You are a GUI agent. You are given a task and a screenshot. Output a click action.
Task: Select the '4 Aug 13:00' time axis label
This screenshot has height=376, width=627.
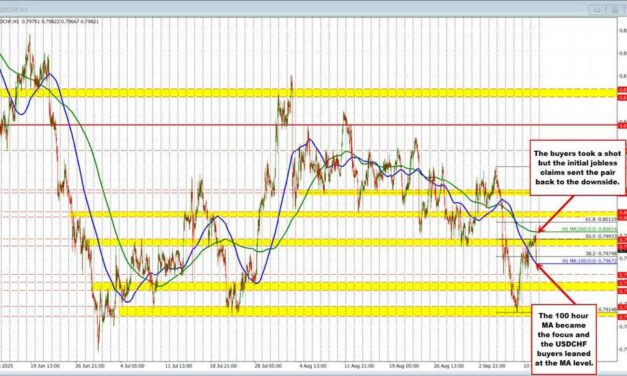313,366
